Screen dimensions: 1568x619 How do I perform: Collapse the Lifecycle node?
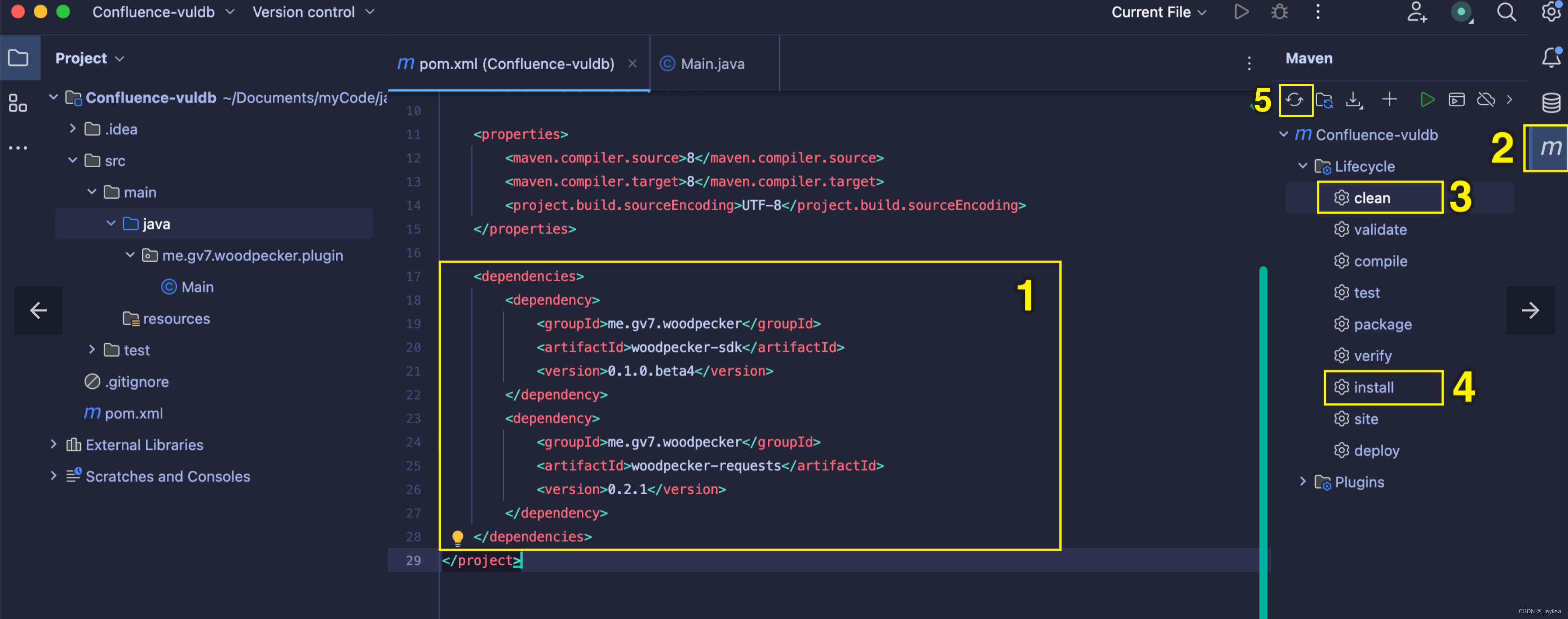click(x=1303, y=166)
